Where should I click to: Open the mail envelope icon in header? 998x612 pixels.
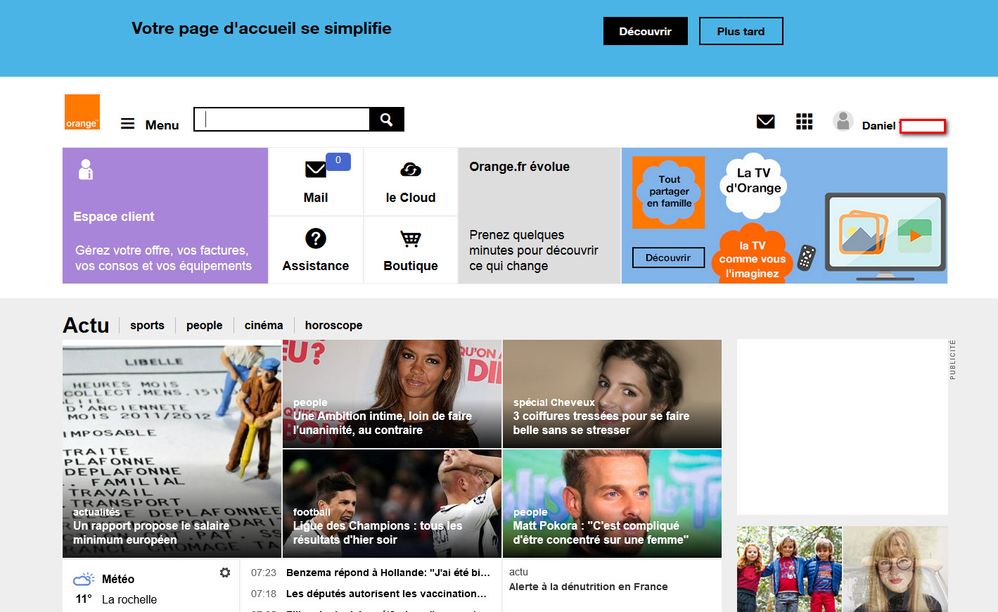pos(765,122)
